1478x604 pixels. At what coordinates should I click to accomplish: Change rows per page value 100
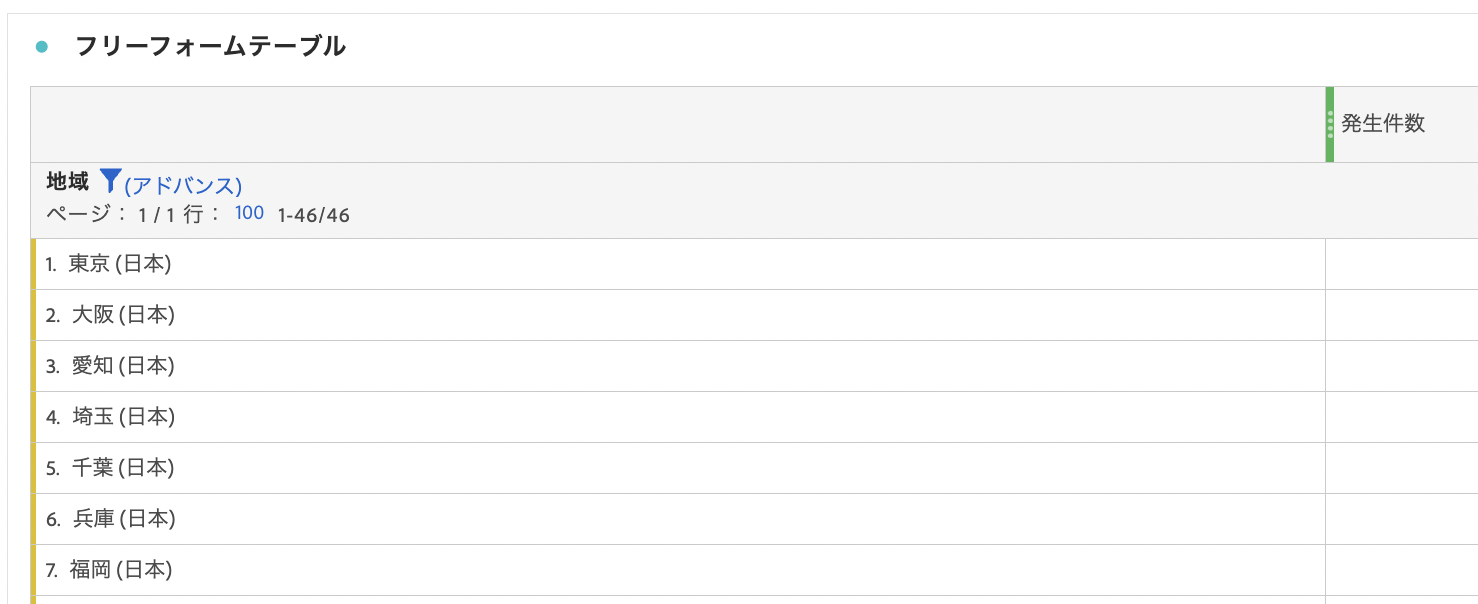pos(249,213)
